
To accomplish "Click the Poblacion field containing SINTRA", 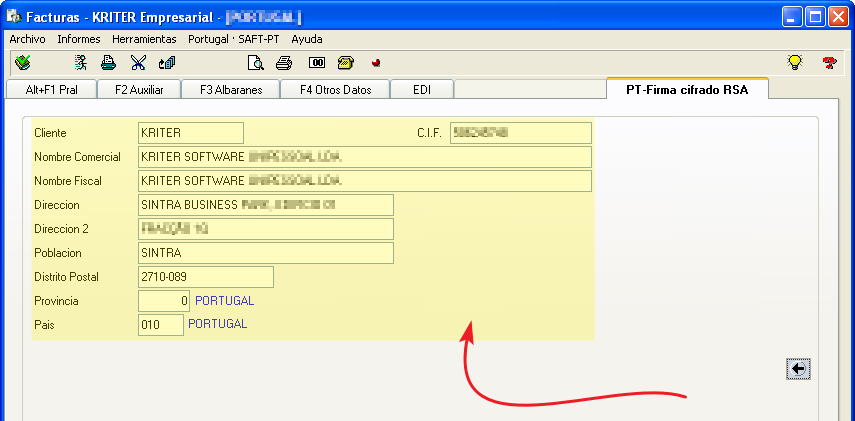I will [266, 253].
